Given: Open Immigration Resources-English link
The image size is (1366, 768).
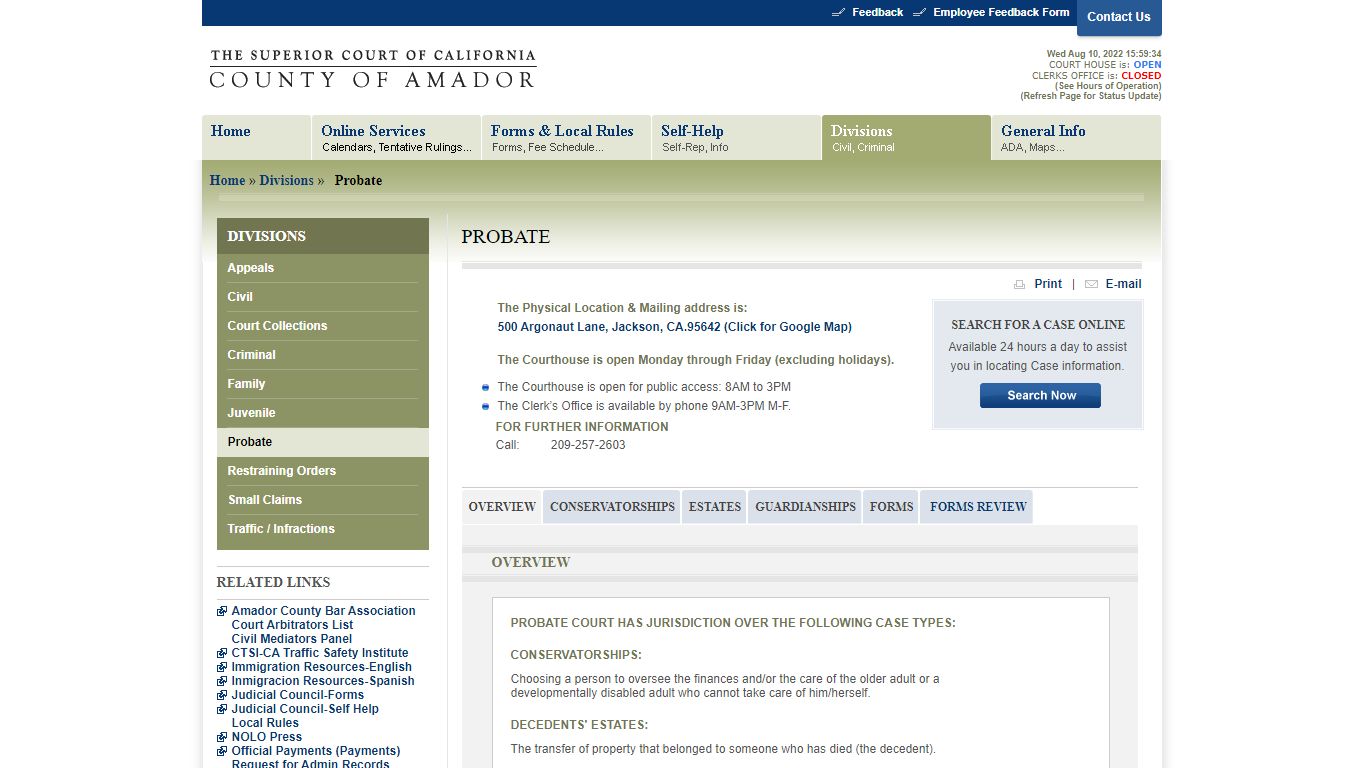Looking at the screenshot, I should tap(321, 667).
